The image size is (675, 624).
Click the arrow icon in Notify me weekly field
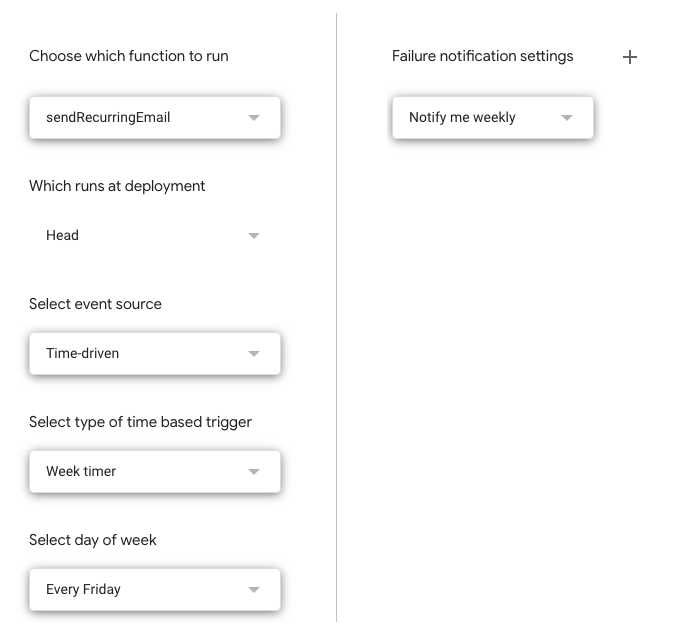[567, 118]
